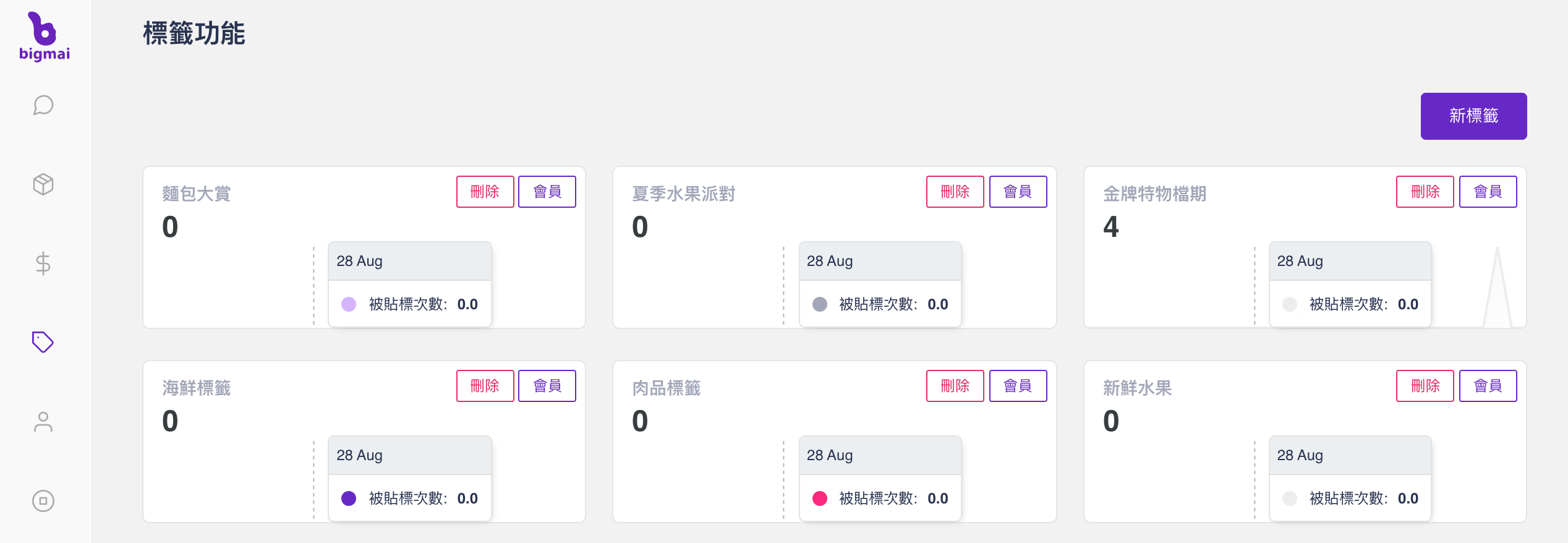This screenshot has width=1568, height=543.
Task: Click the bigmai logo
Action: [45, 36]
